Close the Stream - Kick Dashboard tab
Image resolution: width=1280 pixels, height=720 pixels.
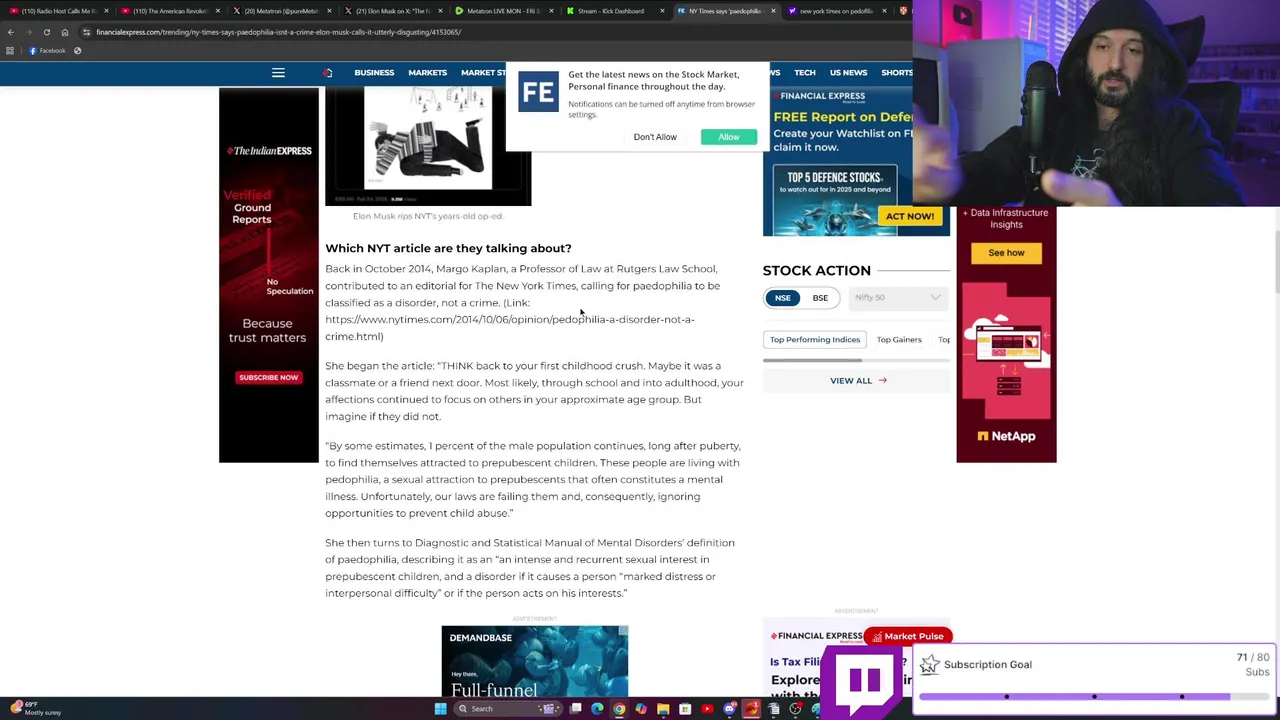click(x=662, y=11)
